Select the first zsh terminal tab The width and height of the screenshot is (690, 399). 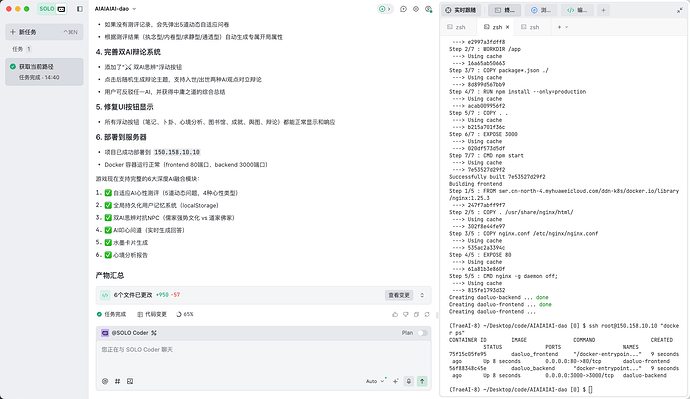(456, 27)
